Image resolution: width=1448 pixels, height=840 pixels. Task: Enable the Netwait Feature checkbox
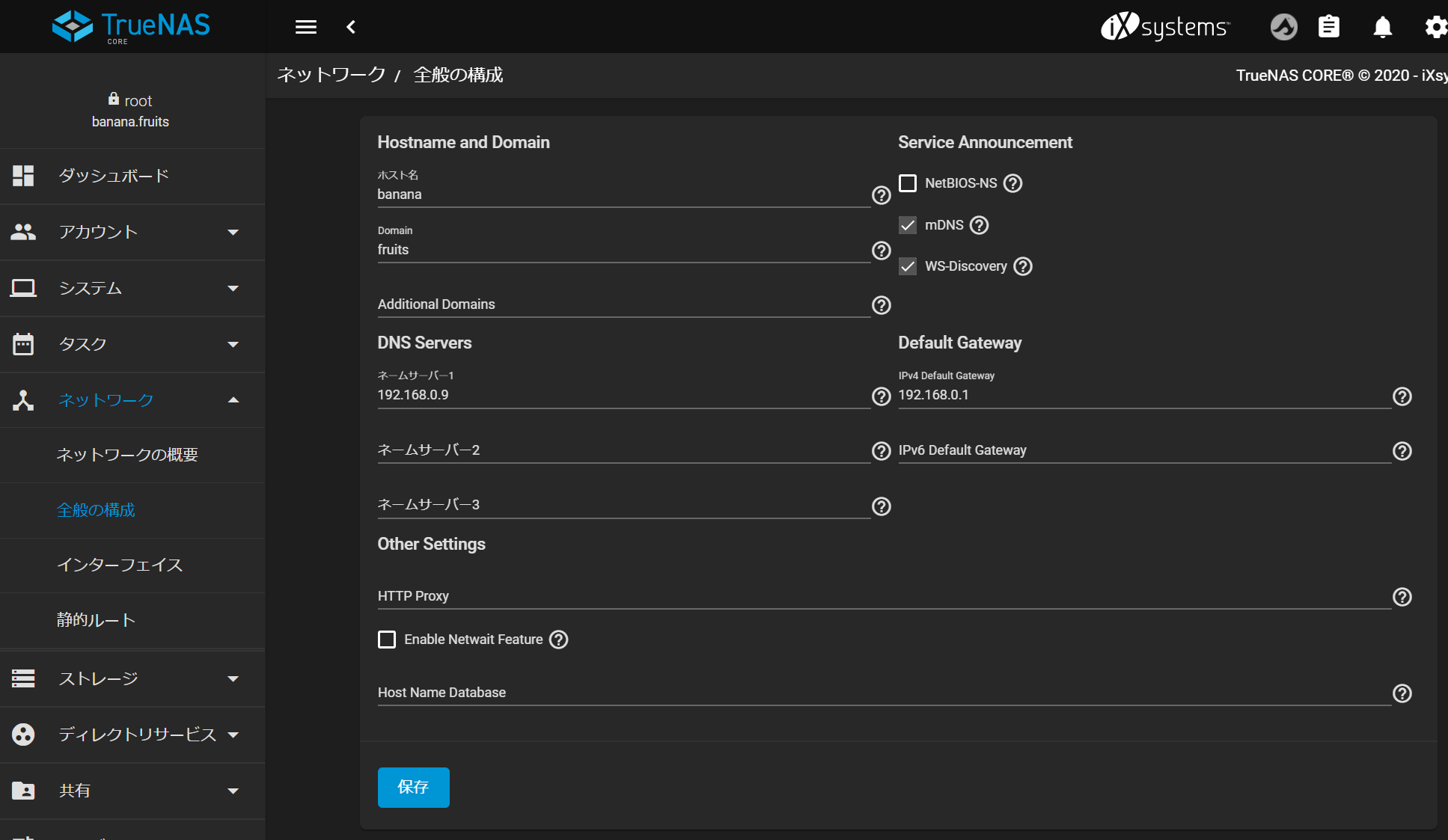coord(387,640)
